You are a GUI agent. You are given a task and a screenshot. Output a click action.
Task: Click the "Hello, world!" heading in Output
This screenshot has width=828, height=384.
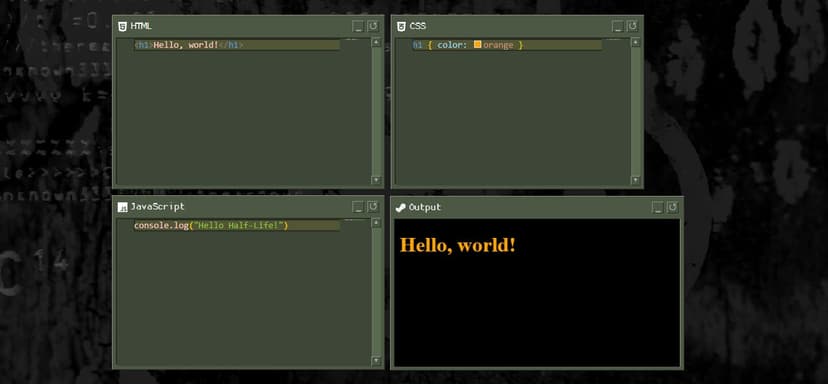coord(457,245)
